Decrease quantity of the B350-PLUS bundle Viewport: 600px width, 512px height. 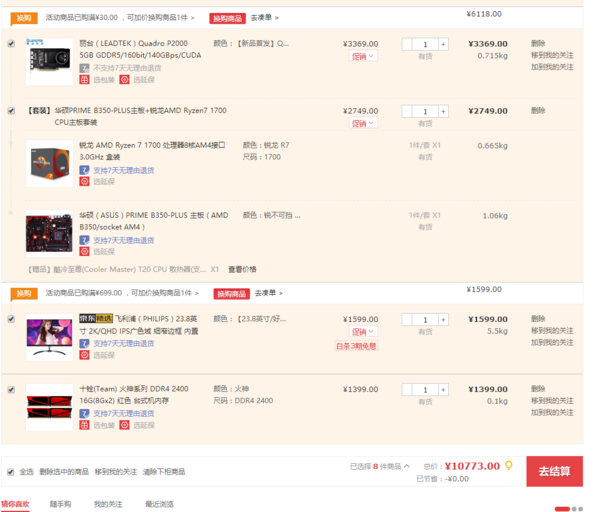[x=407, y=111]
